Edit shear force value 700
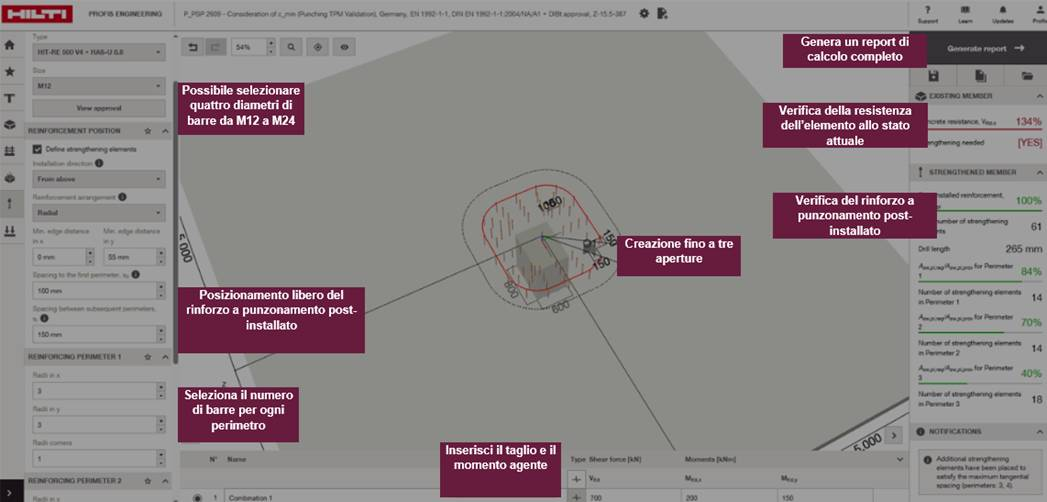The height and width of the screenshot is (502, 1047). (x=633, y=497)
